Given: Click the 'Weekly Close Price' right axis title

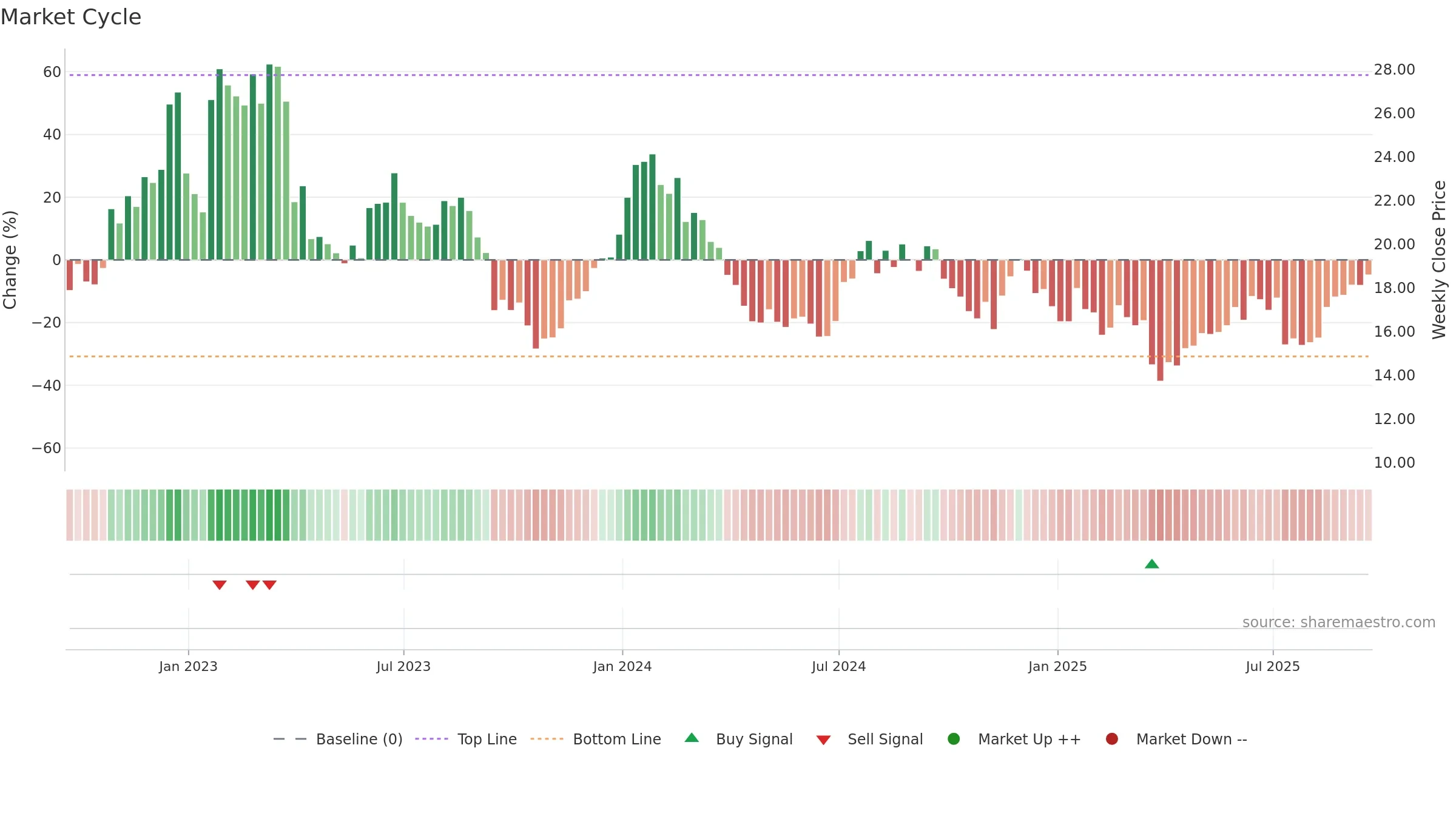Looking at the screenshot, I should [1439, 260].
